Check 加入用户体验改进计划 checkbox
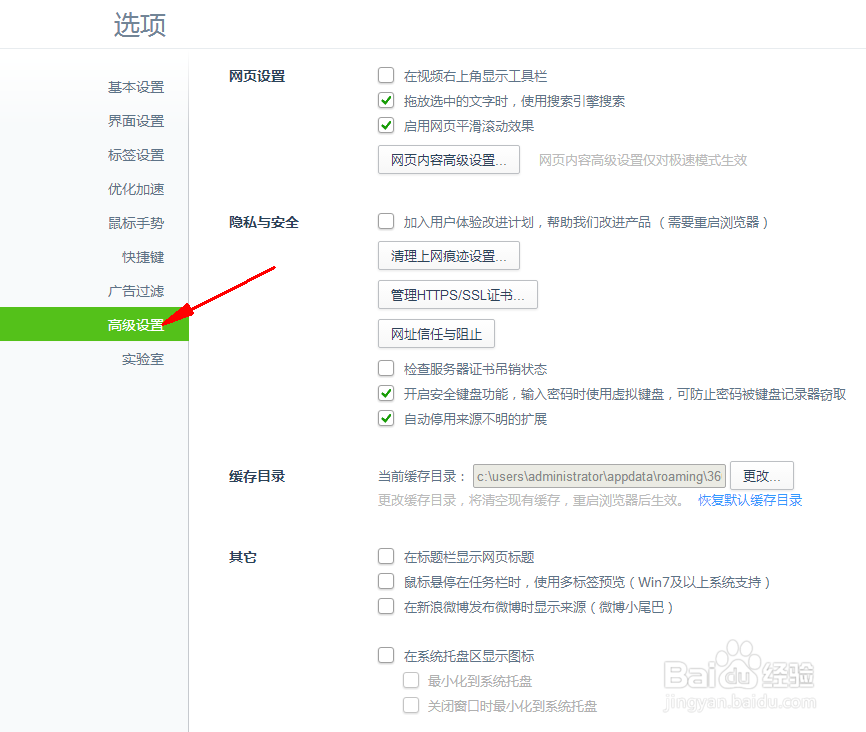The width and height of the screenshot is (866, 732). click(386, 222)
